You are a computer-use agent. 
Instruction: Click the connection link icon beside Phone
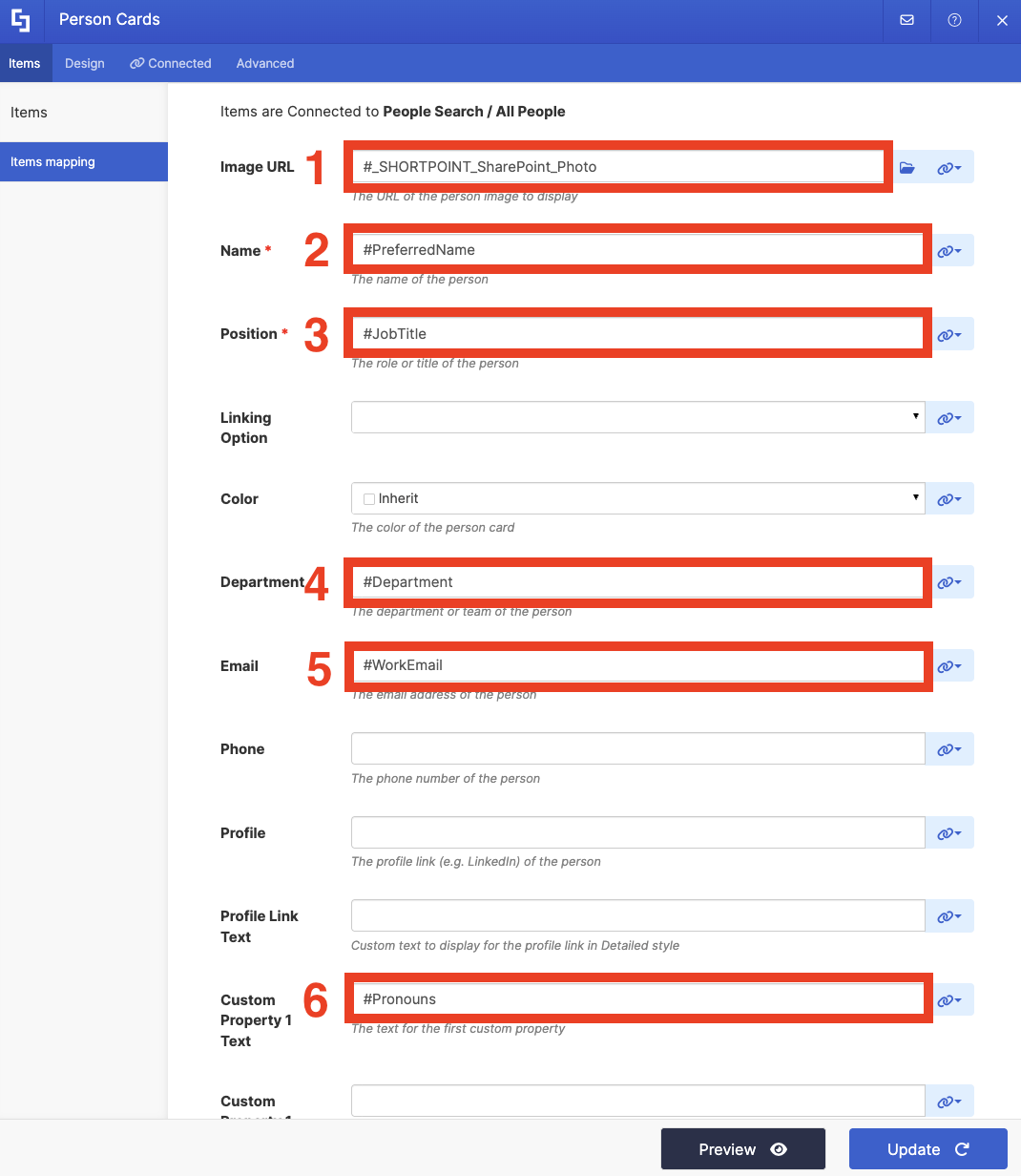(948, 749)
